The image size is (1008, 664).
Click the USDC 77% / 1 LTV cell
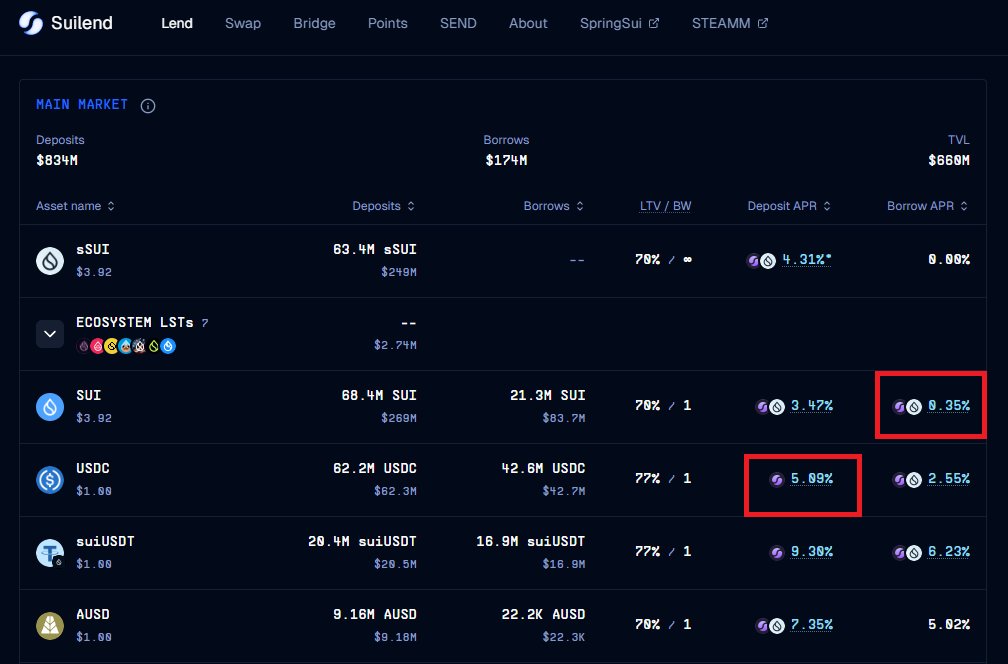[663, 478]
